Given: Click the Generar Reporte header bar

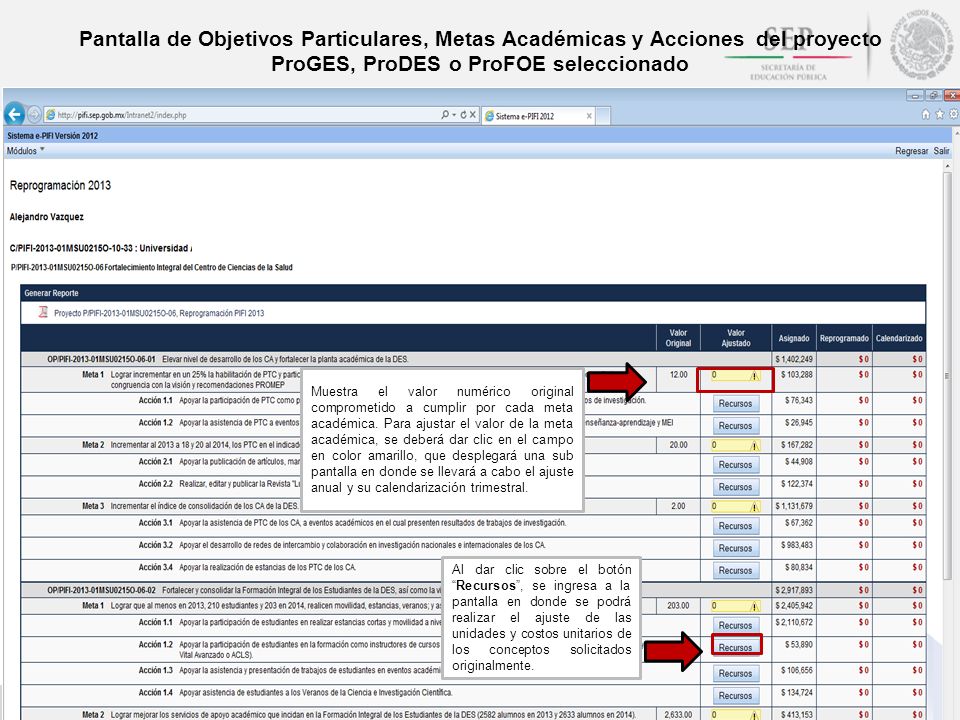Looking at the screenshot, I should pyautogui.click(x=473, y=293).
